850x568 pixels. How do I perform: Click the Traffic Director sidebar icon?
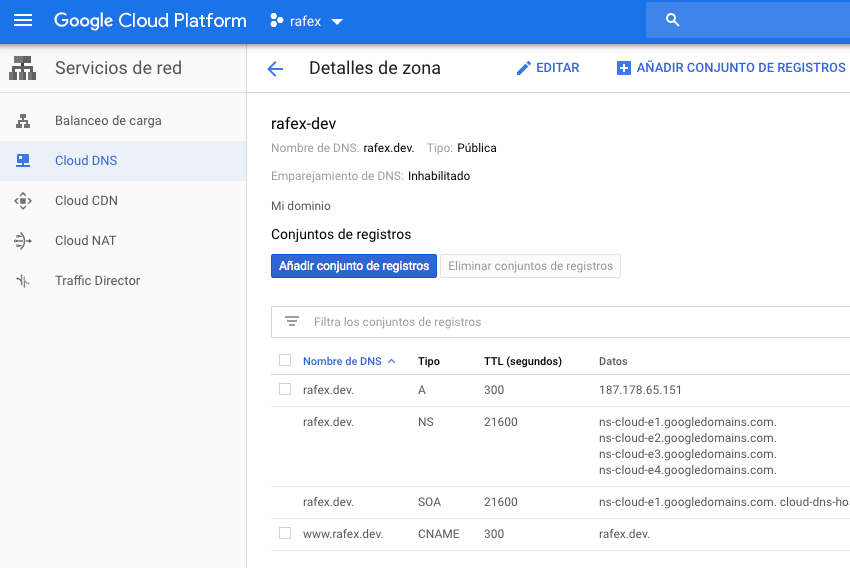(x=23, y=281)
